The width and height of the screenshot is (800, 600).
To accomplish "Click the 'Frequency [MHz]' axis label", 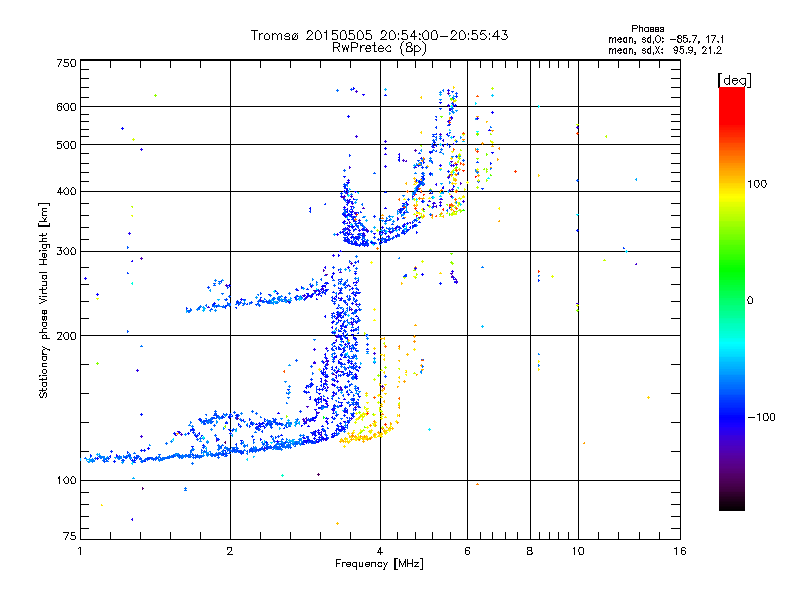I will point(379,564).
